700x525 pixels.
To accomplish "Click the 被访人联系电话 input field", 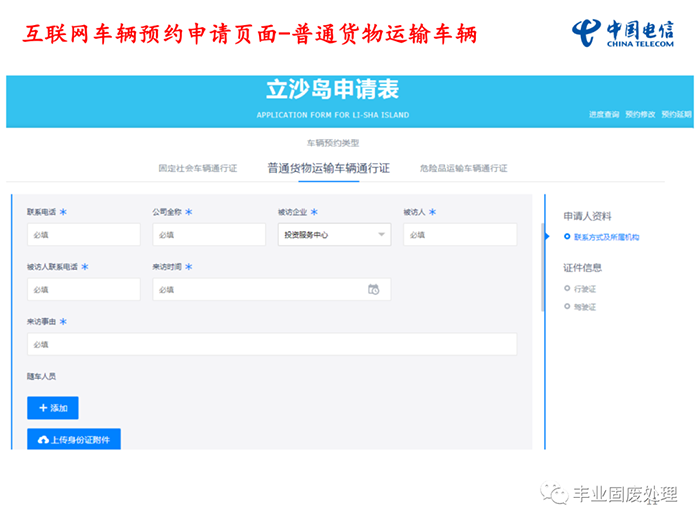I will [x=84, y=289].
